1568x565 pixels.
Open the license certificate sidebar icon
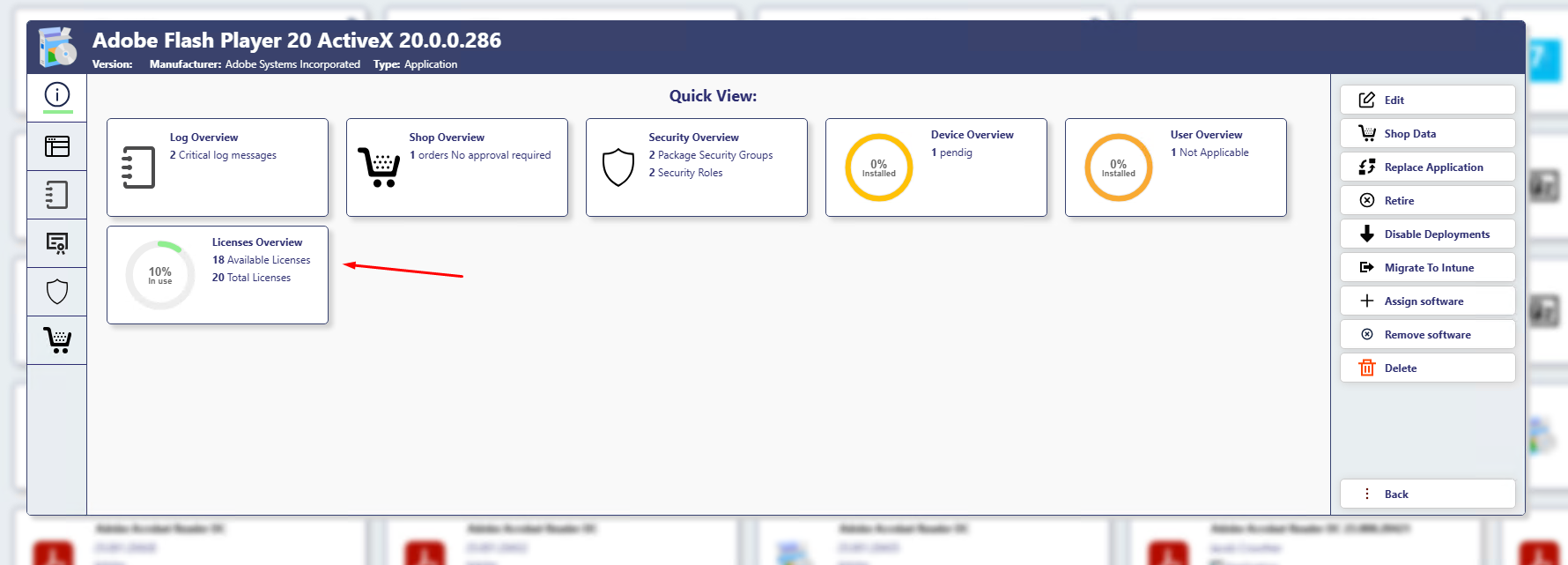click(x=57, y=243)
